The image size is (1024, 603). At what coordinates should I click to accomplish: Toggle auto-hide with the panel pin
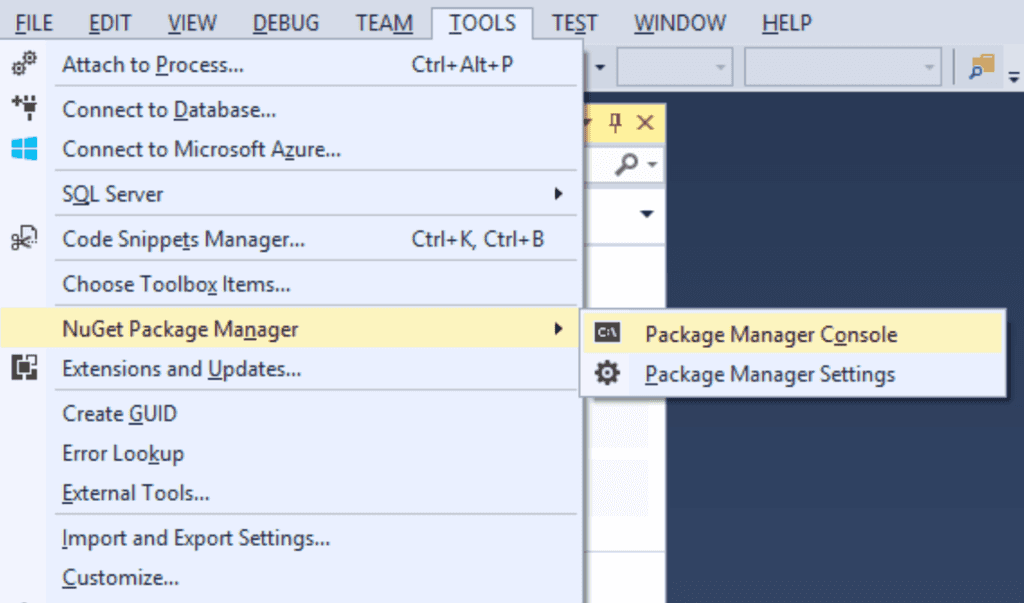[614, 122]
